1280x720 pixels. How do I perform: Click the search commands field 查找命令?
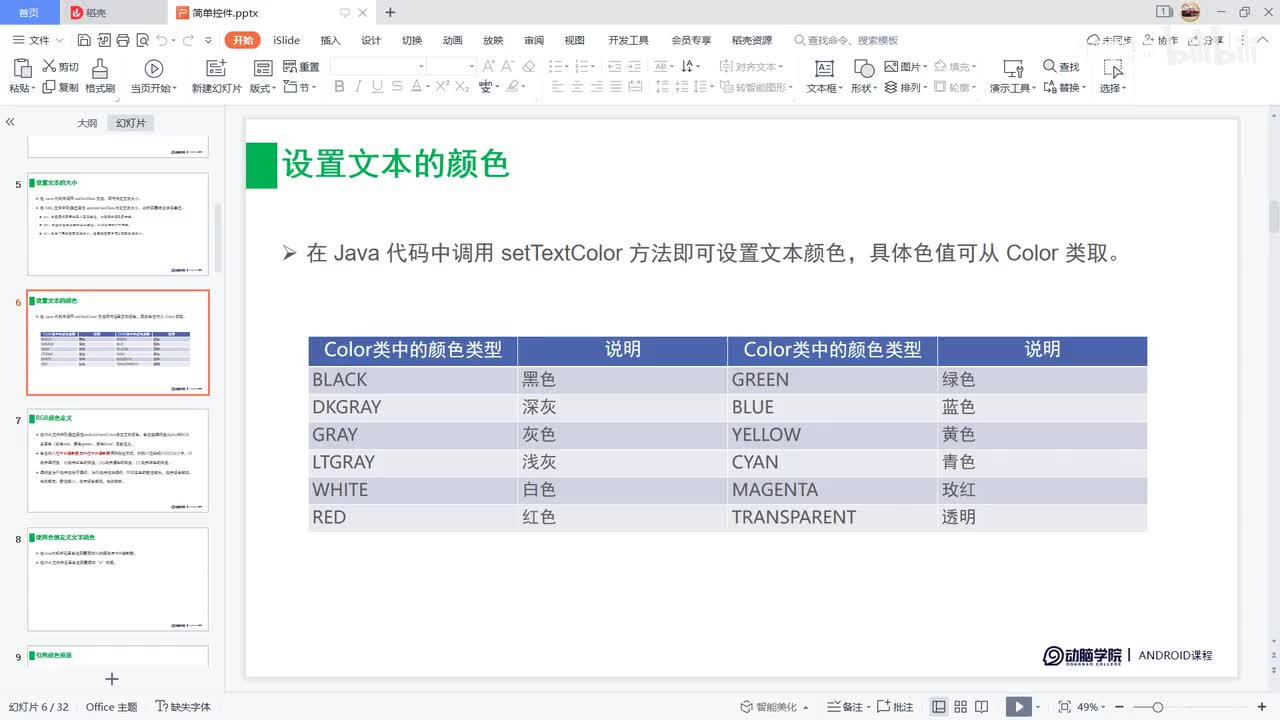pos(847,40)
